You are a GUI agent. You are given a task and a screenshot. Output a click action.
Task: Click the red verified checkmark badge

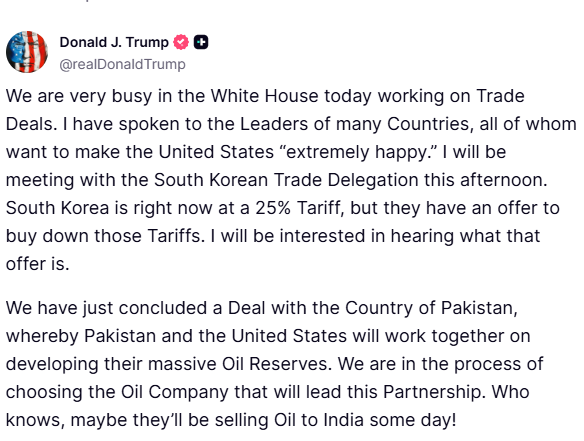point(181,42)
